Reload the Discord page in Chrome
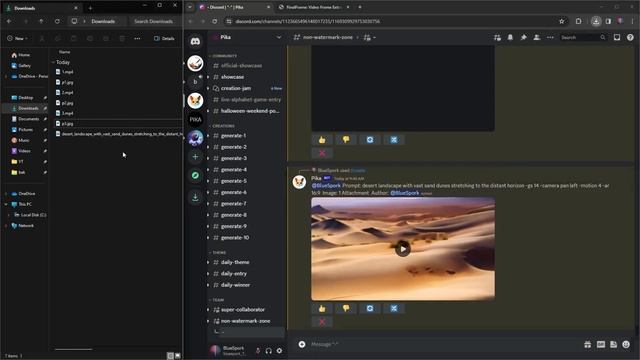Image resolution: width=640 pixels, height=360 pixels. [x=215, y=21]
